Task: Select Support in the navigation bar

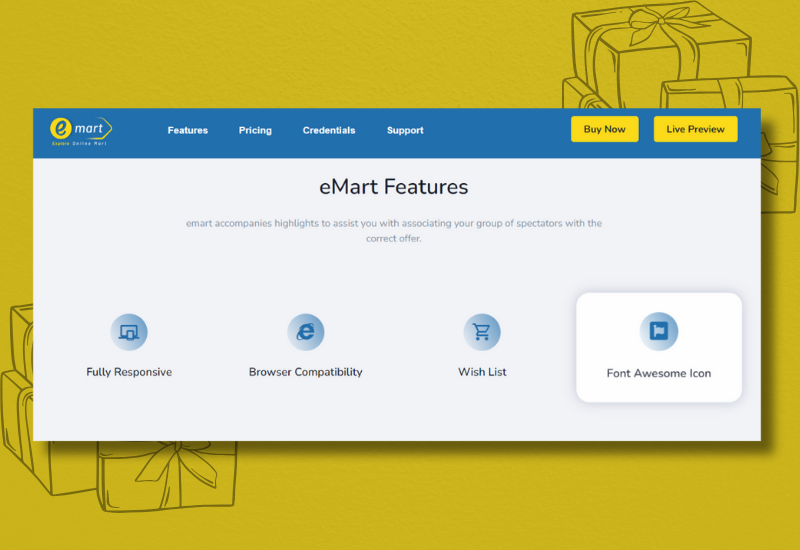Action: click(405, 130)
